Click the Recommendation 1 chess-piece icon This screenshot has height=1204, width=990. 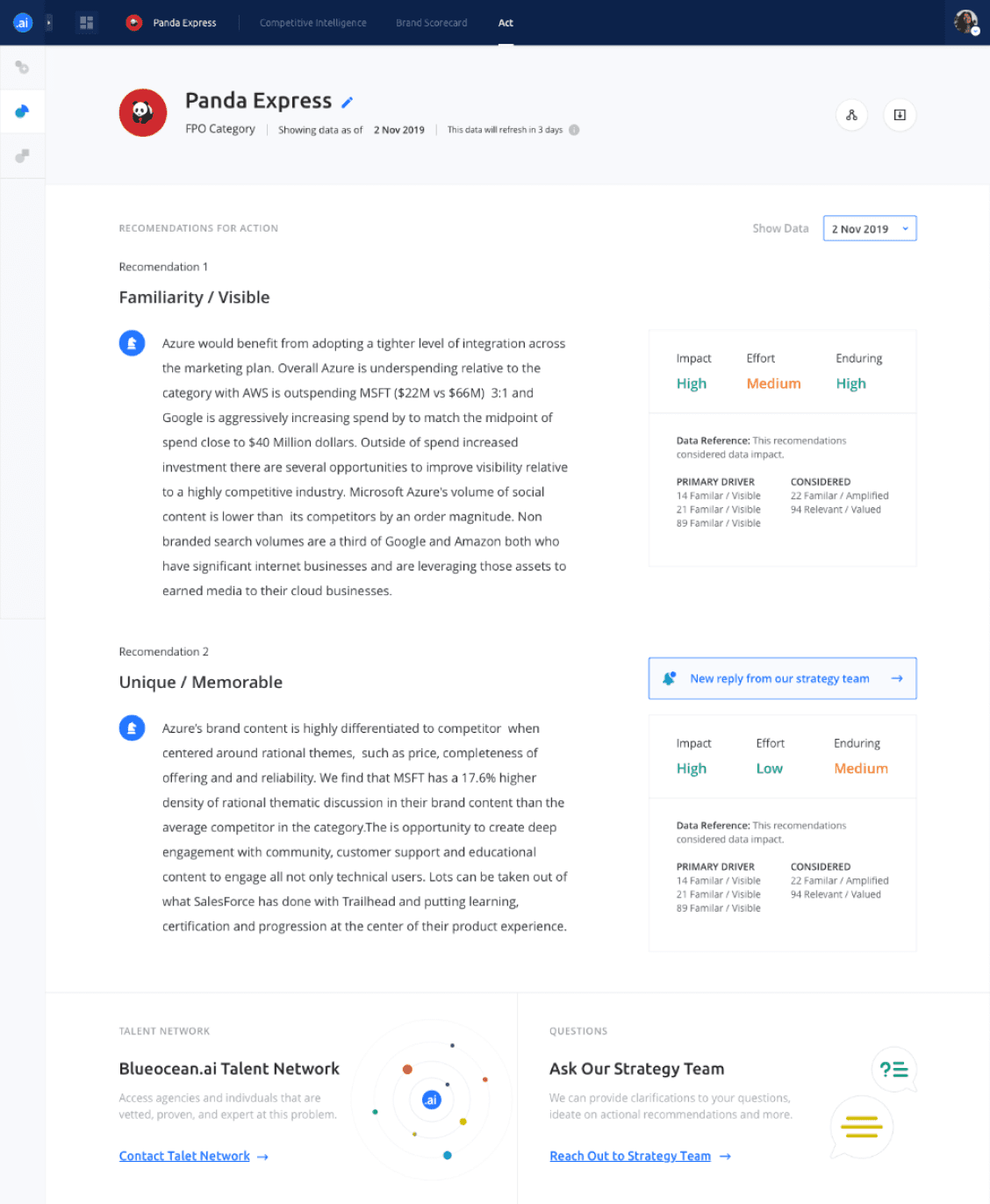click(132, 343)
